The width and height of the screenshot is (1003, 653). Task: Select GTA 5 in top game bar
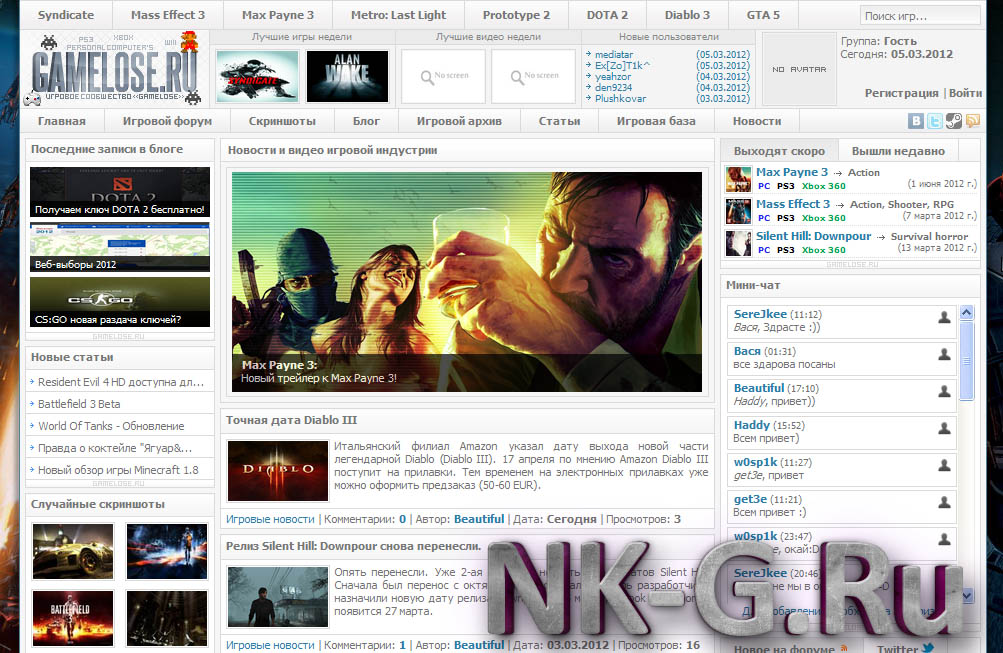pyautogui.click(x=763, y=15)
